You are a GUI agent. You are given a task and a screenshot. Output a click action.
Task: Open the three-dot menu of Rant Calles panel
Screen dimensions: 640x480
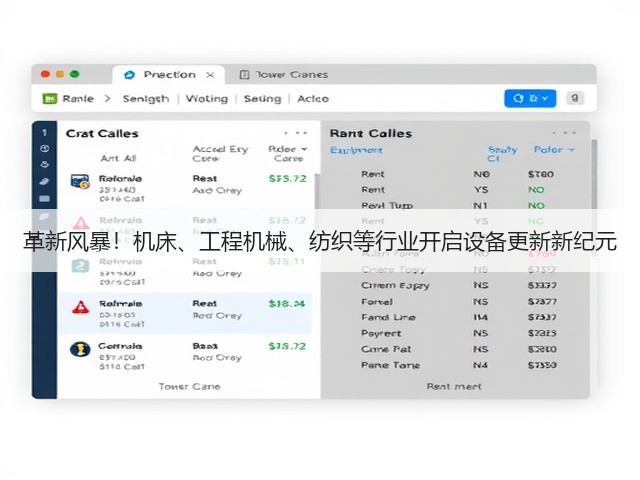(x=564, y=133)
